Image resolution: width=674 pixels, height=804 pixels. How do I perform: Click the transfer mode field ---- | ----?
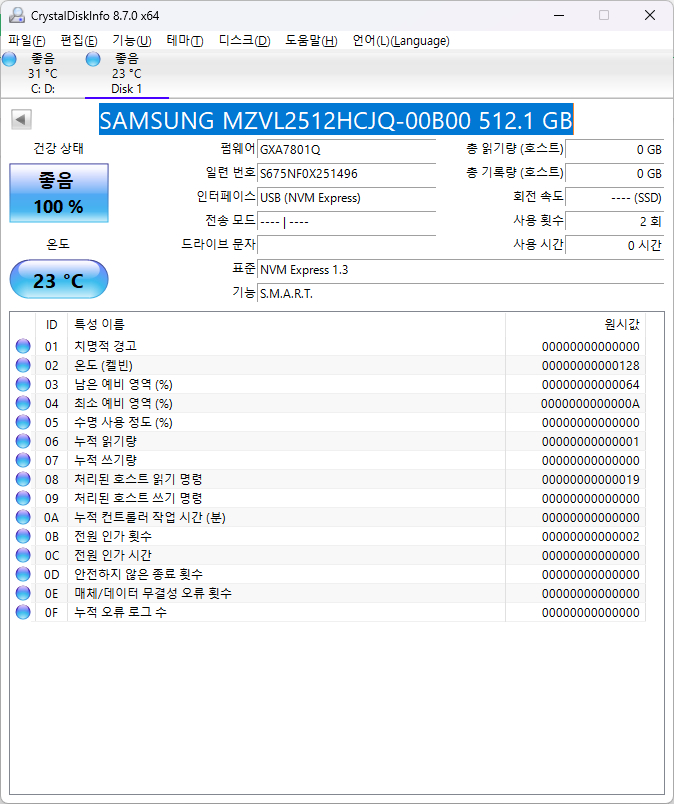coord(346,222)
